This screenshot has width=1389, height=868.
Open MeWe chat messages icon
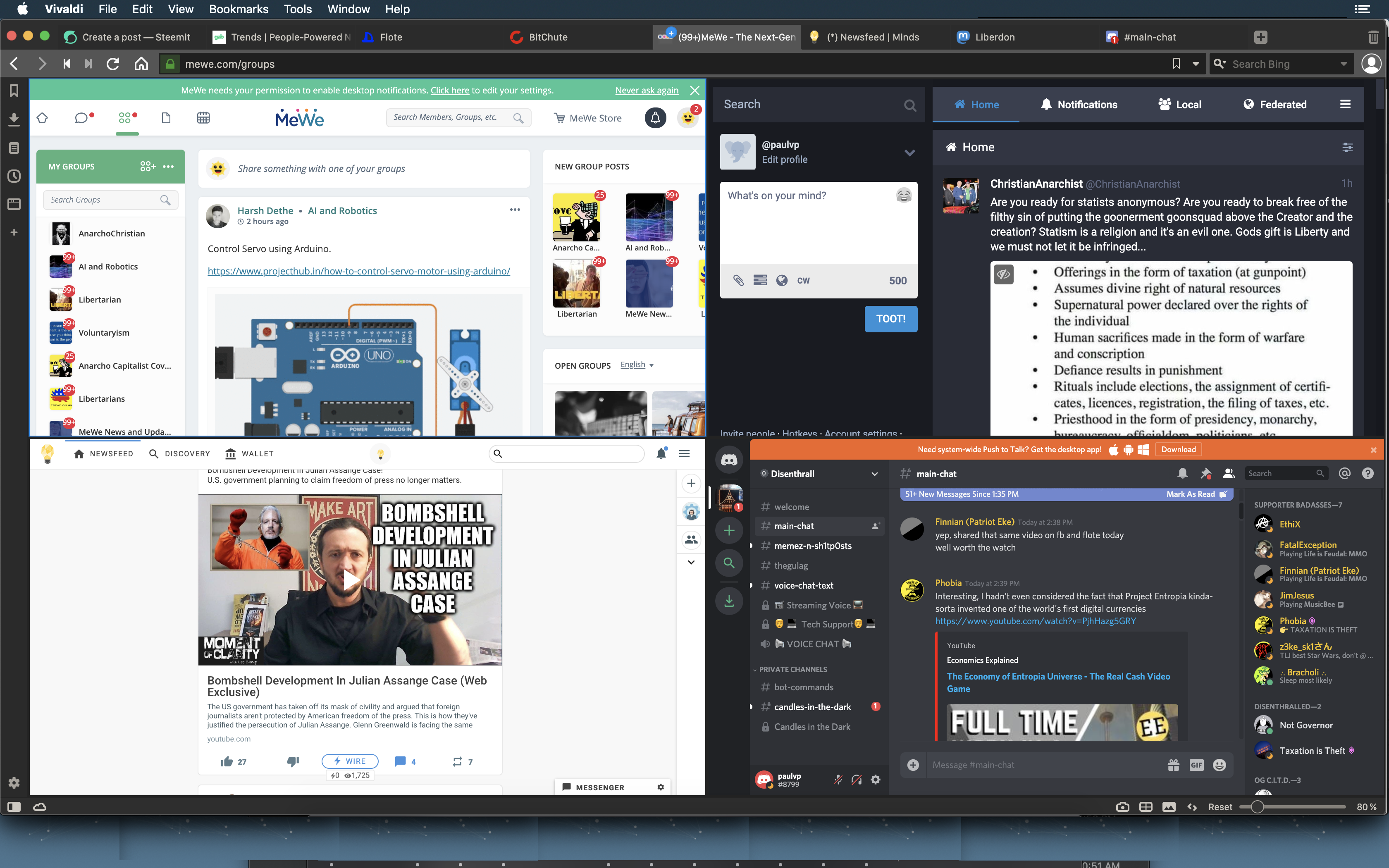click(81, 118)
